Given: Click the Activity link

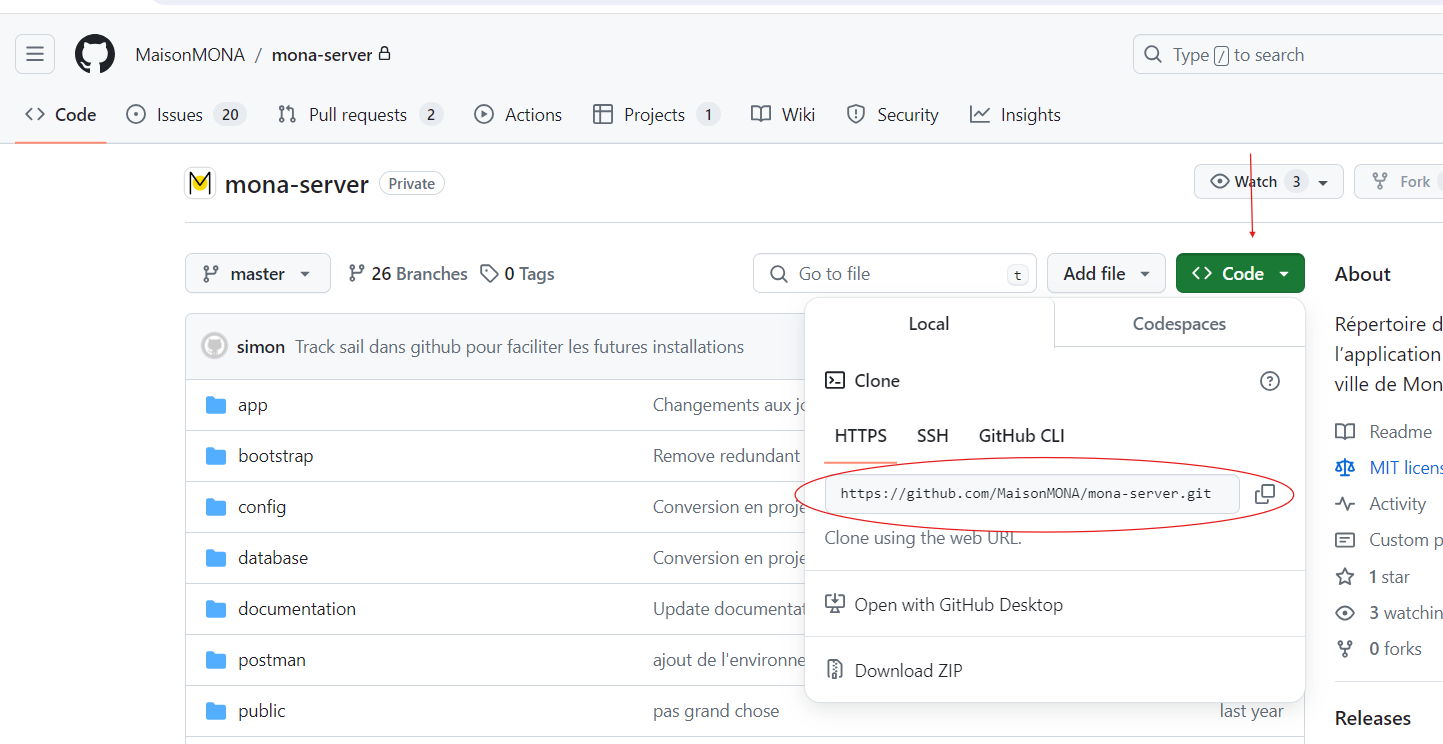Looking at the screenshot, I should [1381, 504].
